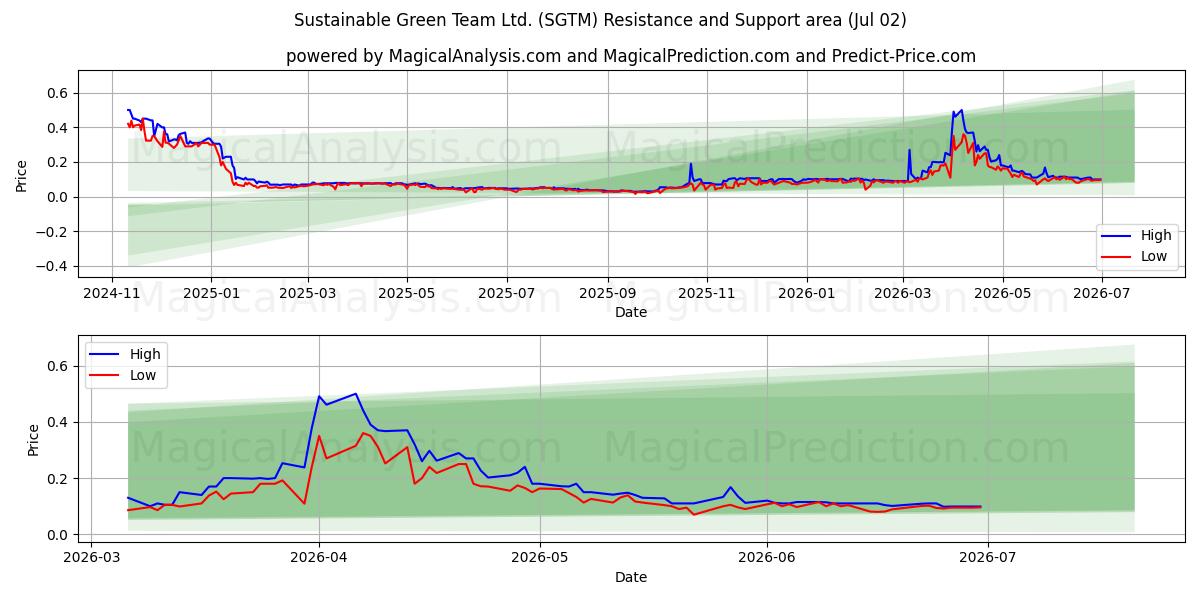Image resolution: width=1200 pixels, height=600 pixels.
Task: Click the '2026-05' date tick on top chart
Action: click(x=1002, y=293)
